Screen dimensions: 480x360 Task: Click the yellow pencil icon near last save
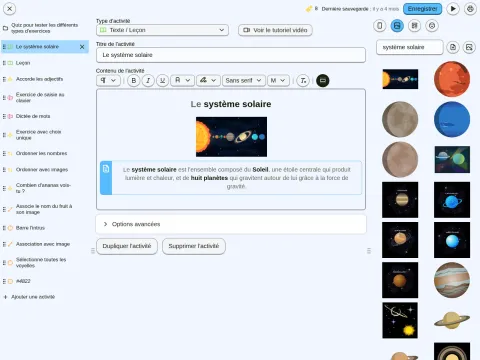pos(309,9)
